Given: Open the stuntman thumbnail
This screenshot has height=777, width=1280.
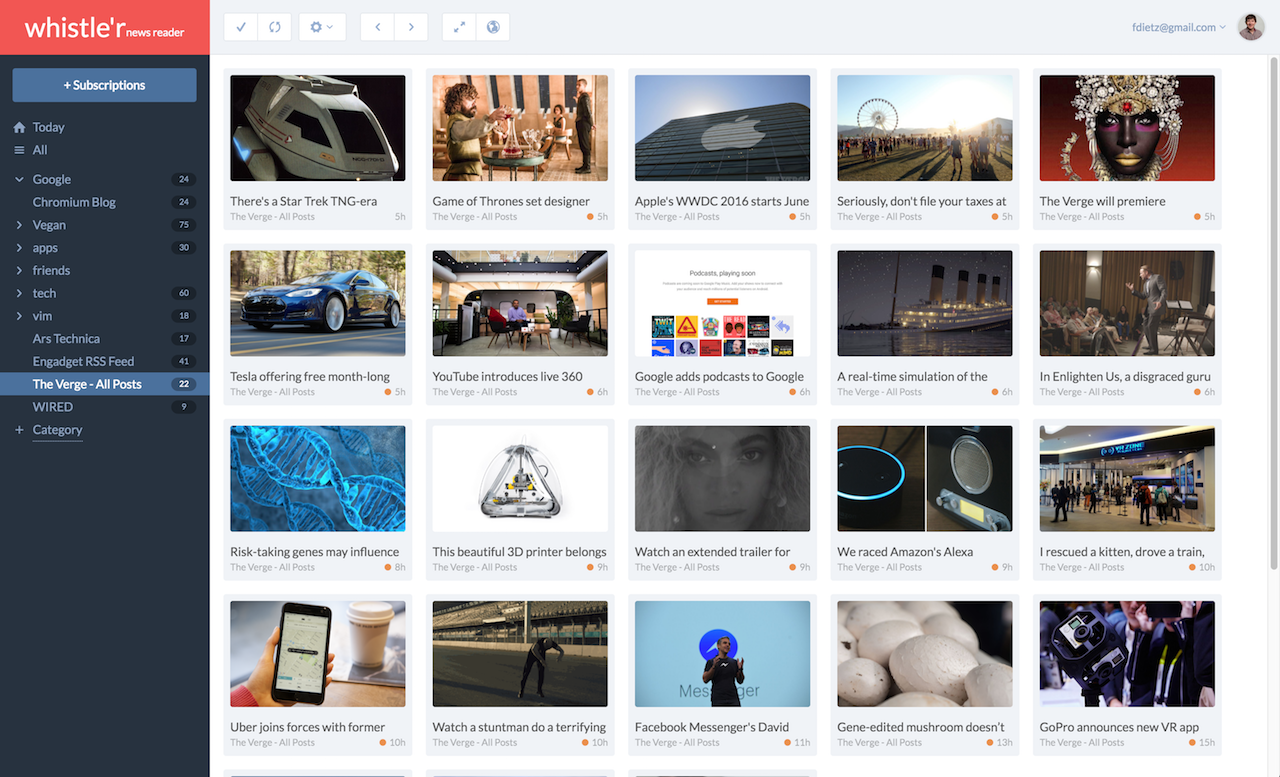Looking at the screenshot, I should tap(520, 654).
